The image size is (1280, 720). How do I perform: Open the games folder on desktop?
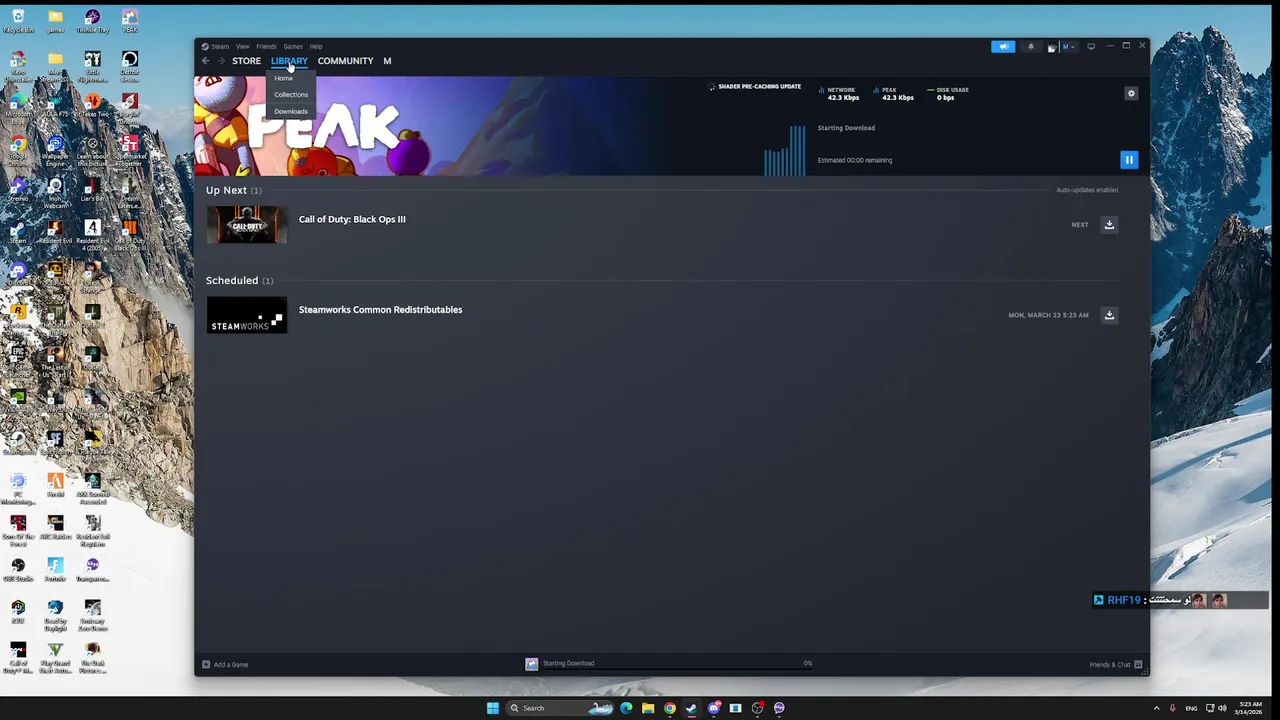tap(55, 21)
